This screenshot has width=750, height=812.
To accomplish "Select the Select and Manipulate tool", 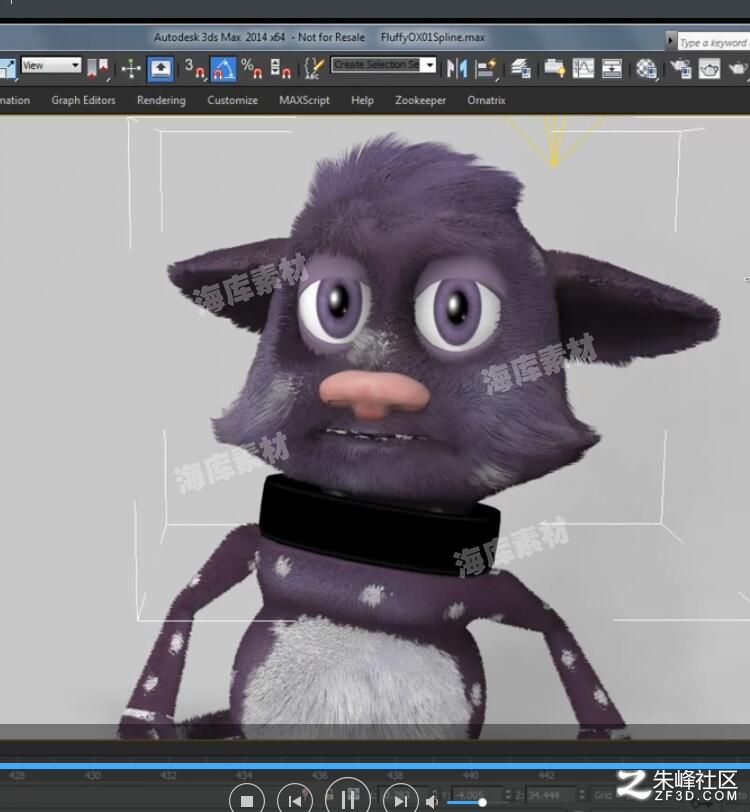I will coord(131,68).
